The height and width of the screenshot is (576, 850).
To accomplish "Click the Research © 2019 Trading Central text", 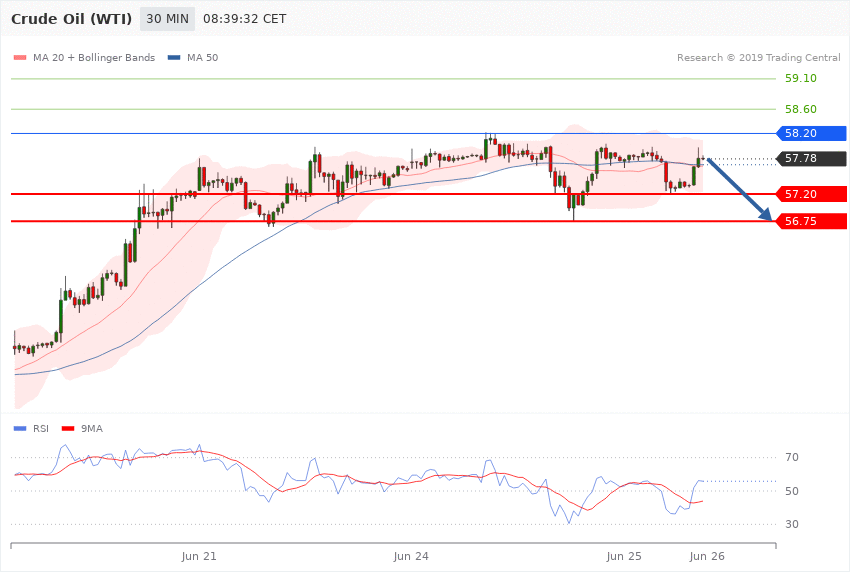I will coord(758,57).
